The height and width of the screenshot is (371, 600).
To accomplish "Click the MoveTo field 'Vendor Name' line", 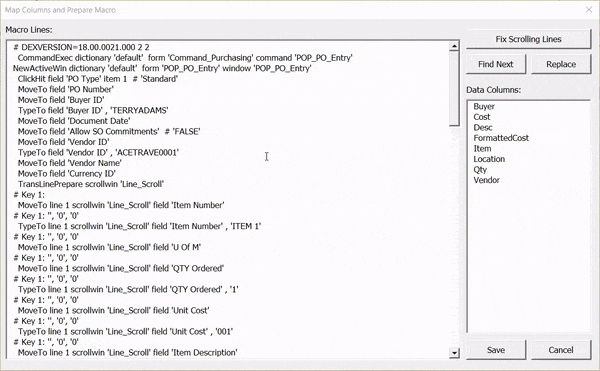I will point(70,163).
